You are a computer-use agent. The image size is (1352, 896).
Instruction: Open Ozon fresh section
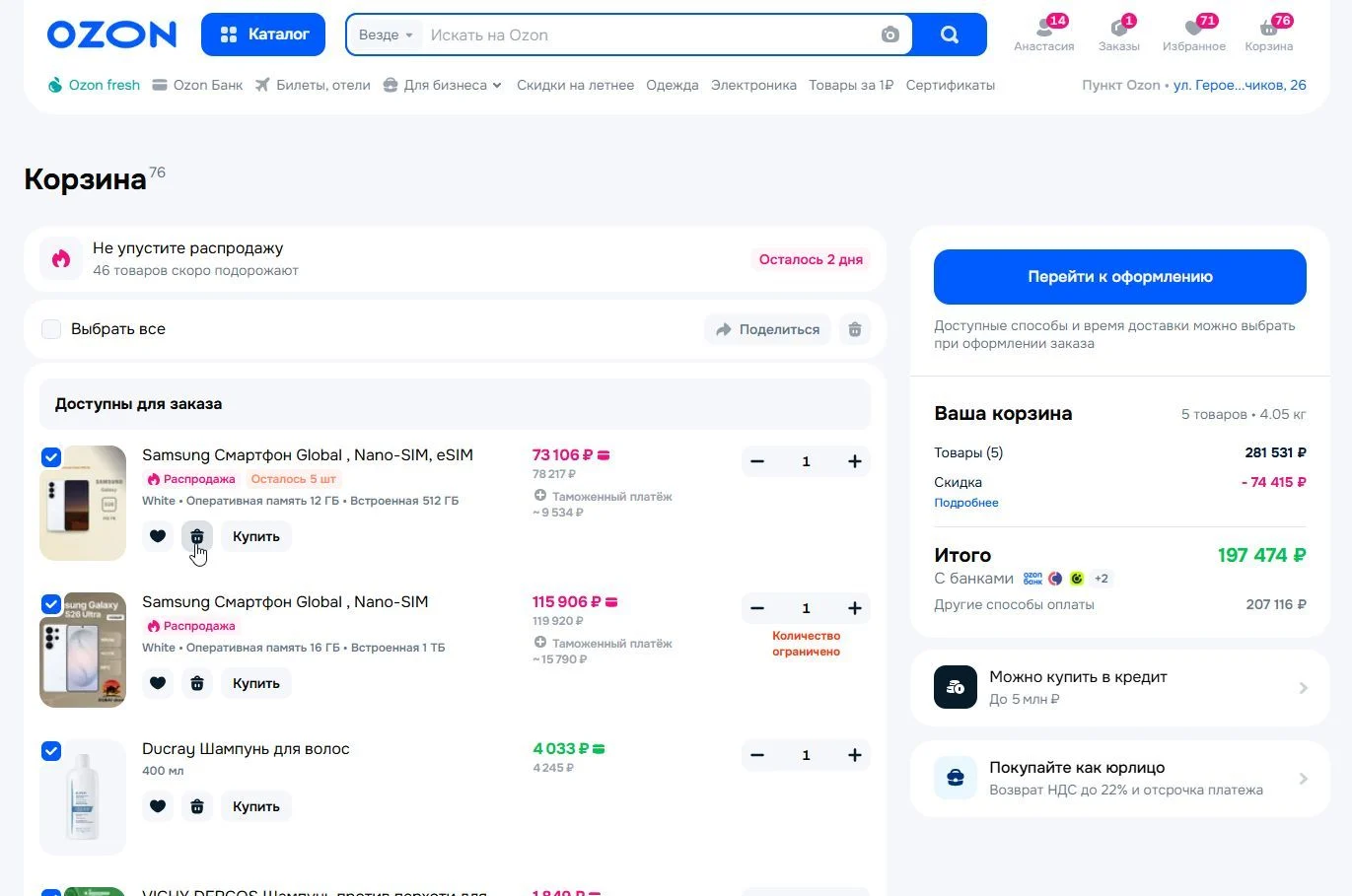tap(95, 85)
